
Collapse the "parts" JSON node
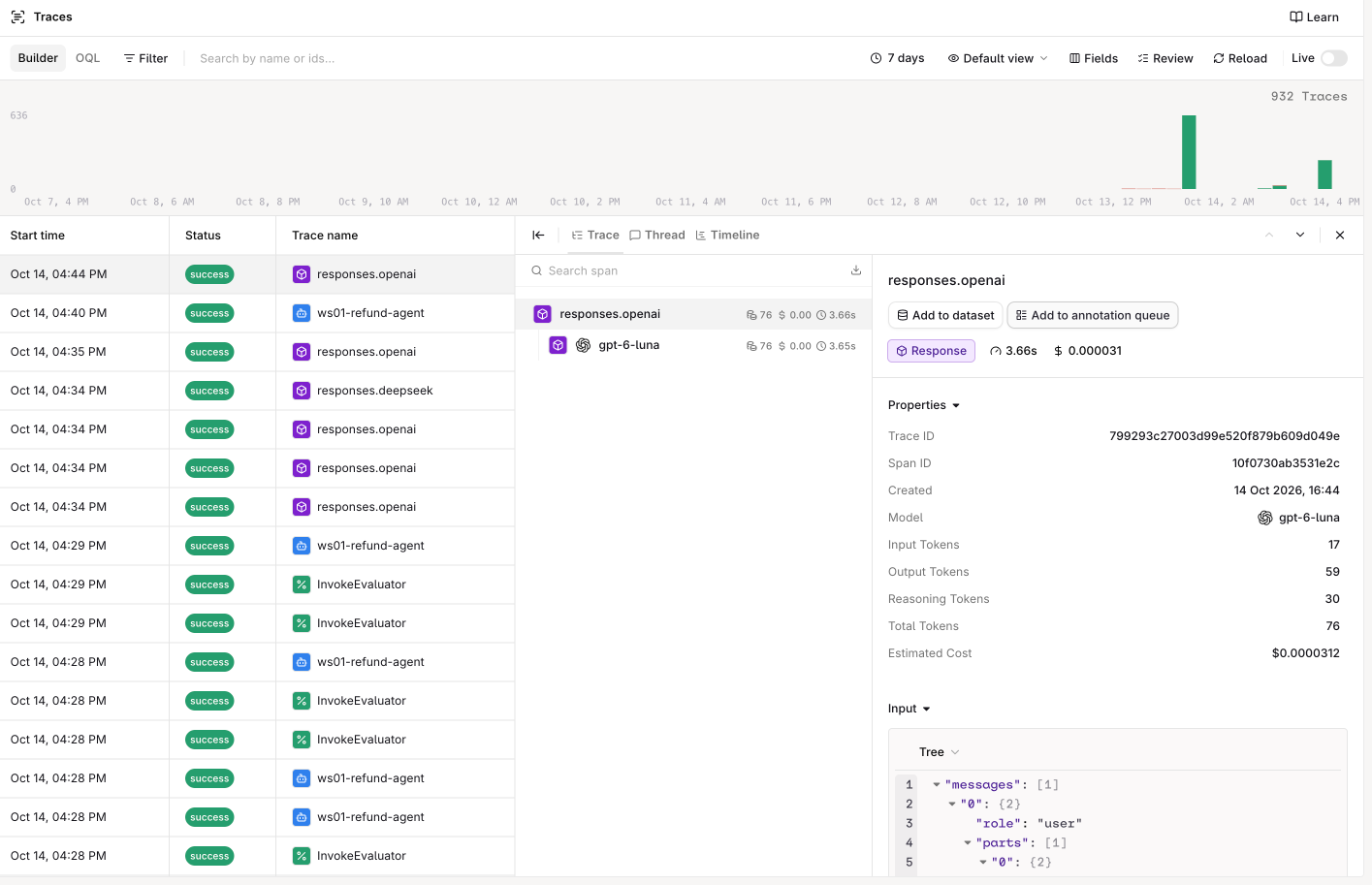(x=968, y=842)
